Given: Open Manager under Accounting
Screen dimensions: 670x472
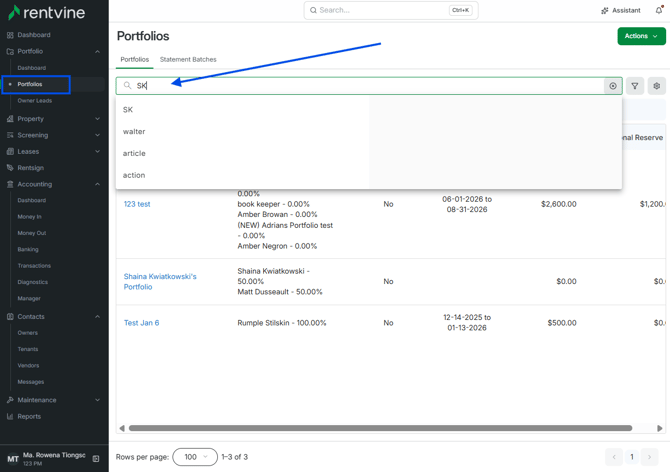Looking at the screenshot, I should coord(29,299).
